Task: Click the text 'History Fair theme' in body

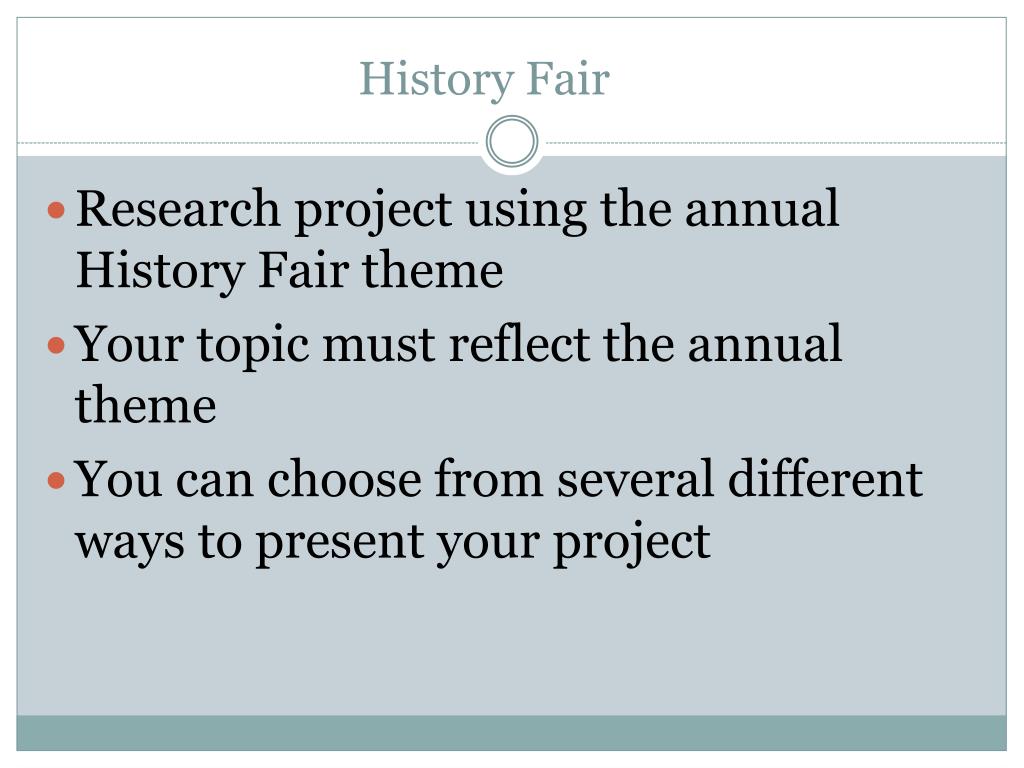Action: 289,270
